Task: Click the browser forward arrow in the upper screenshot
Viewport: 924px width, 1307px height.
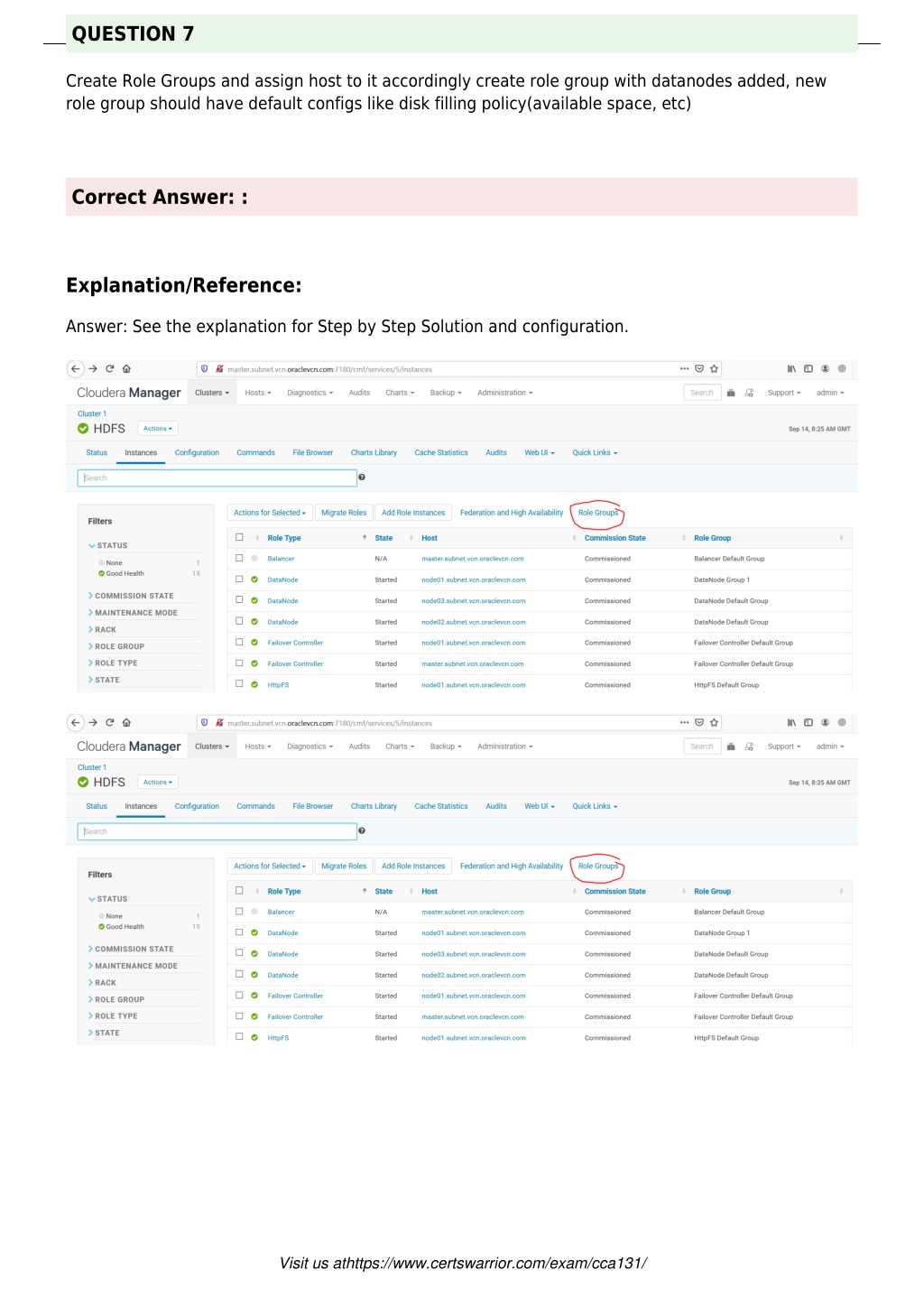Action: [x=93, y=368]
